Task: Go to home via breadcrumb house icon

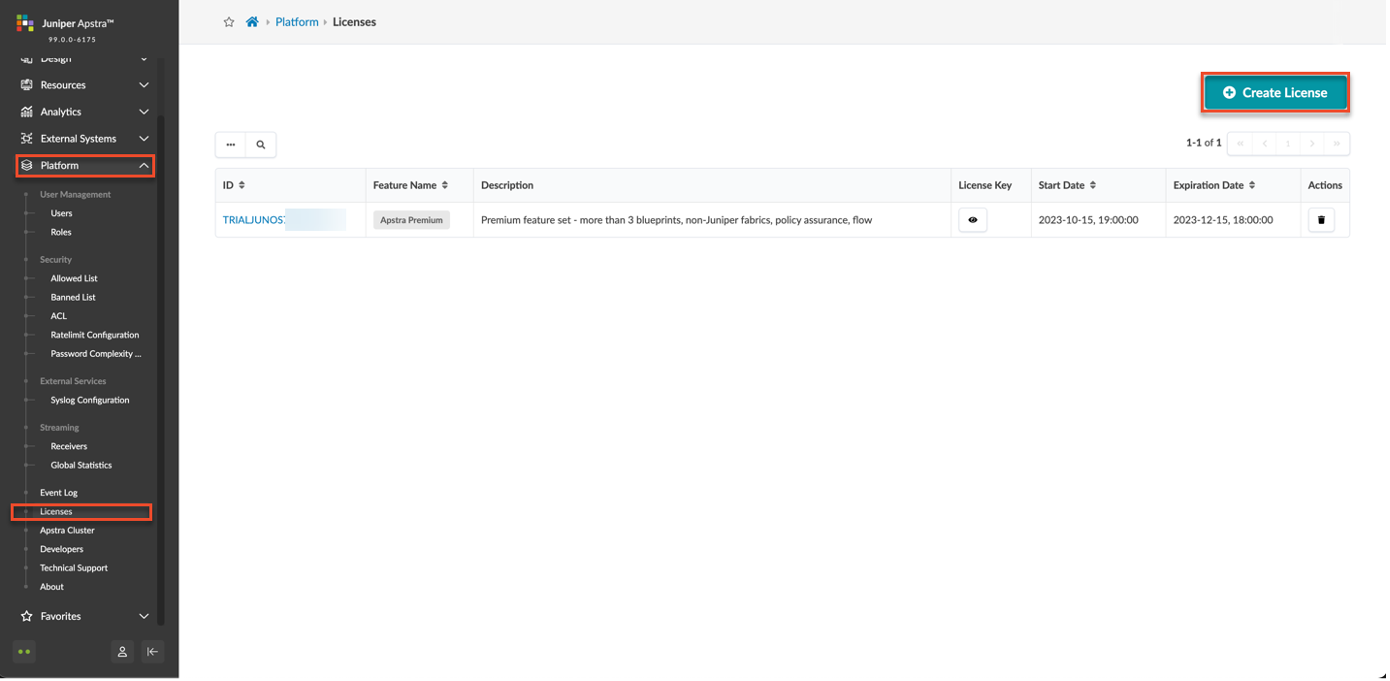Action: [x=252, y=22]
